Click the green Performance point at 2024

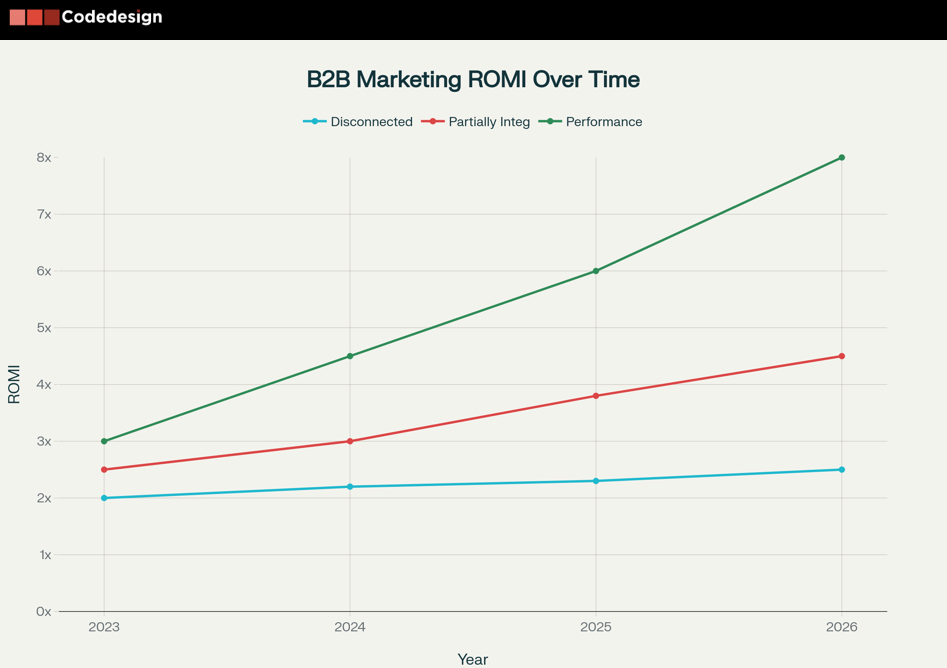coord(350,356)
